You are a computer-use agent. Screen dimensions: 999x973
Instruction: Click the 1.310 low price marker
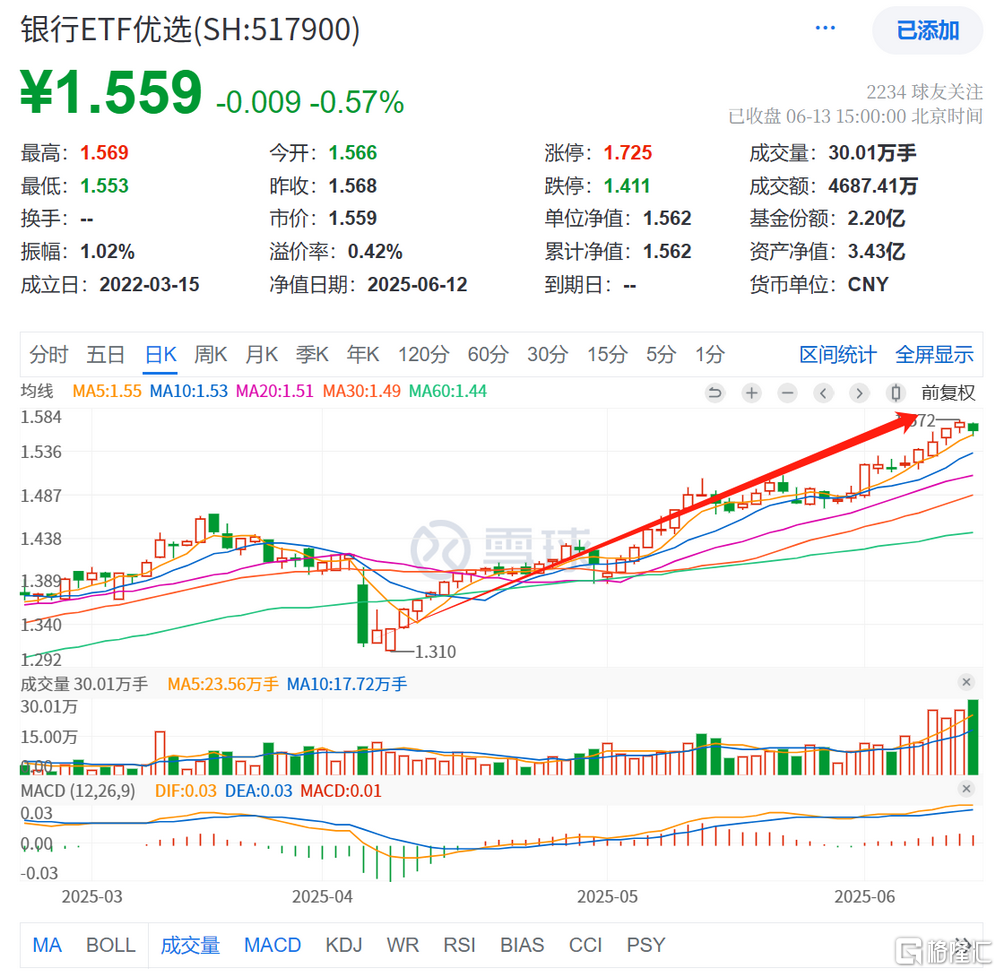pyautogui.click(x=435, y=652)
